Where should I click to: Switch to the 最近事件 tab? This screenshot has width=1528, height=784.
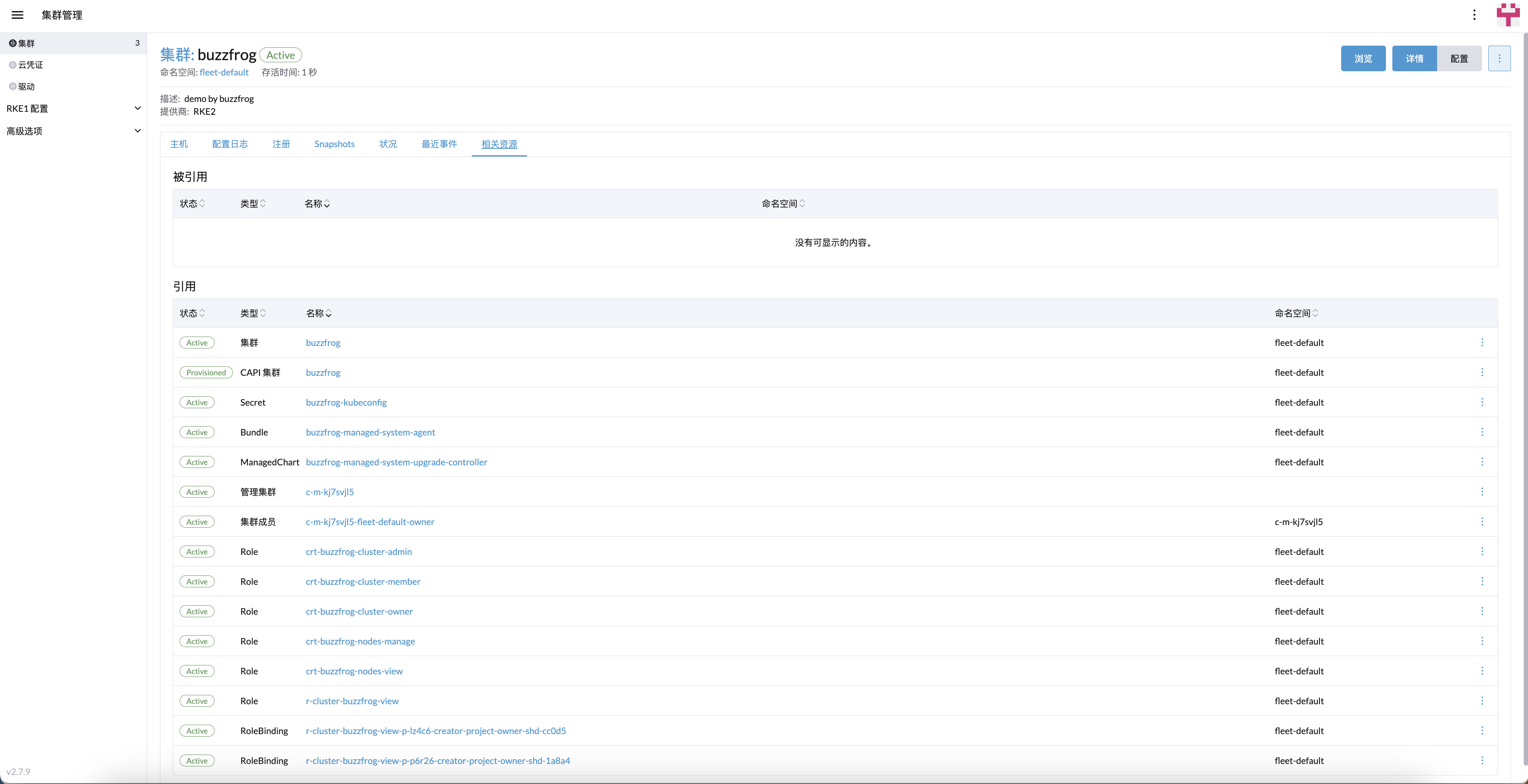[x=439, y=144]
